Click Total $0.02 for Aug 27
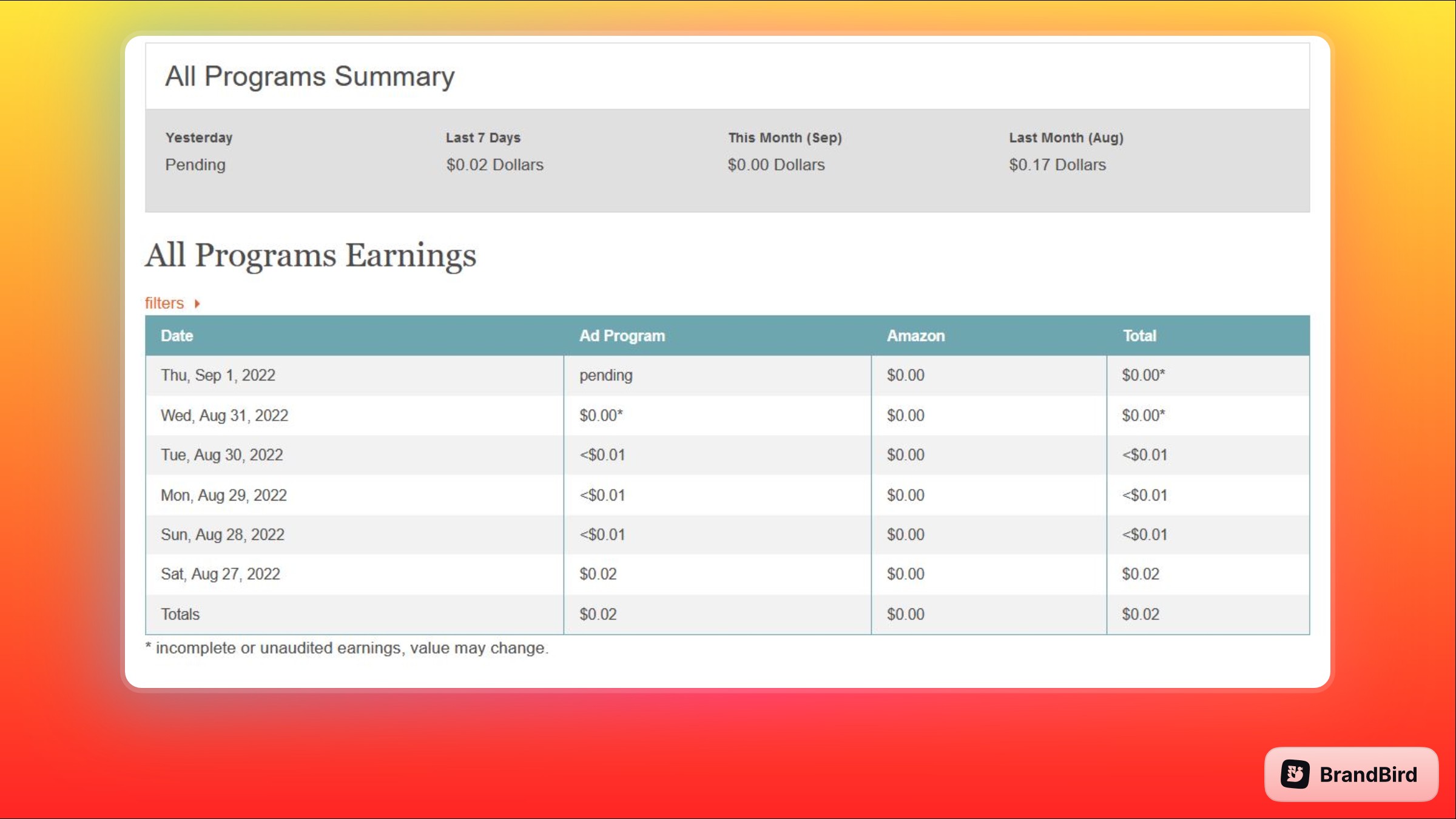The image size is (1456, 819). pos(1140,574)
